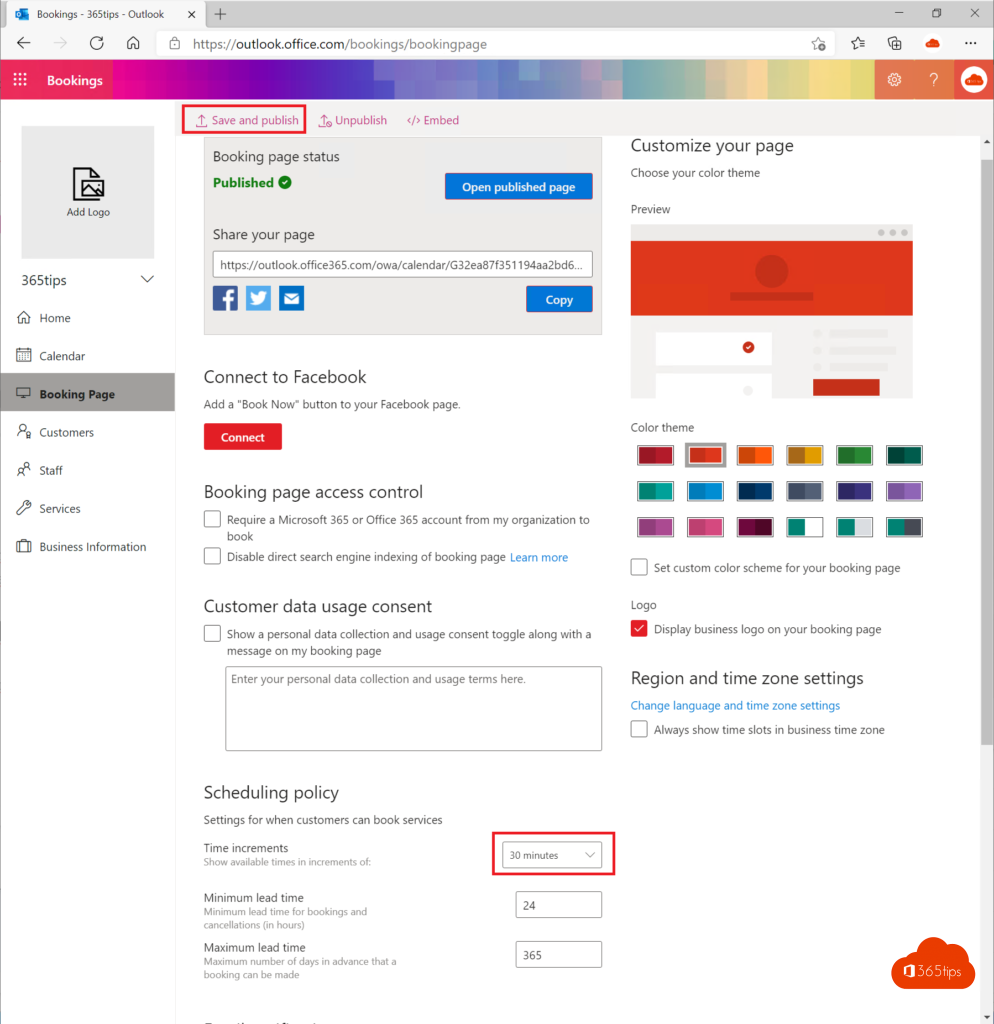Open Services in sidebar

click(88, 509)
